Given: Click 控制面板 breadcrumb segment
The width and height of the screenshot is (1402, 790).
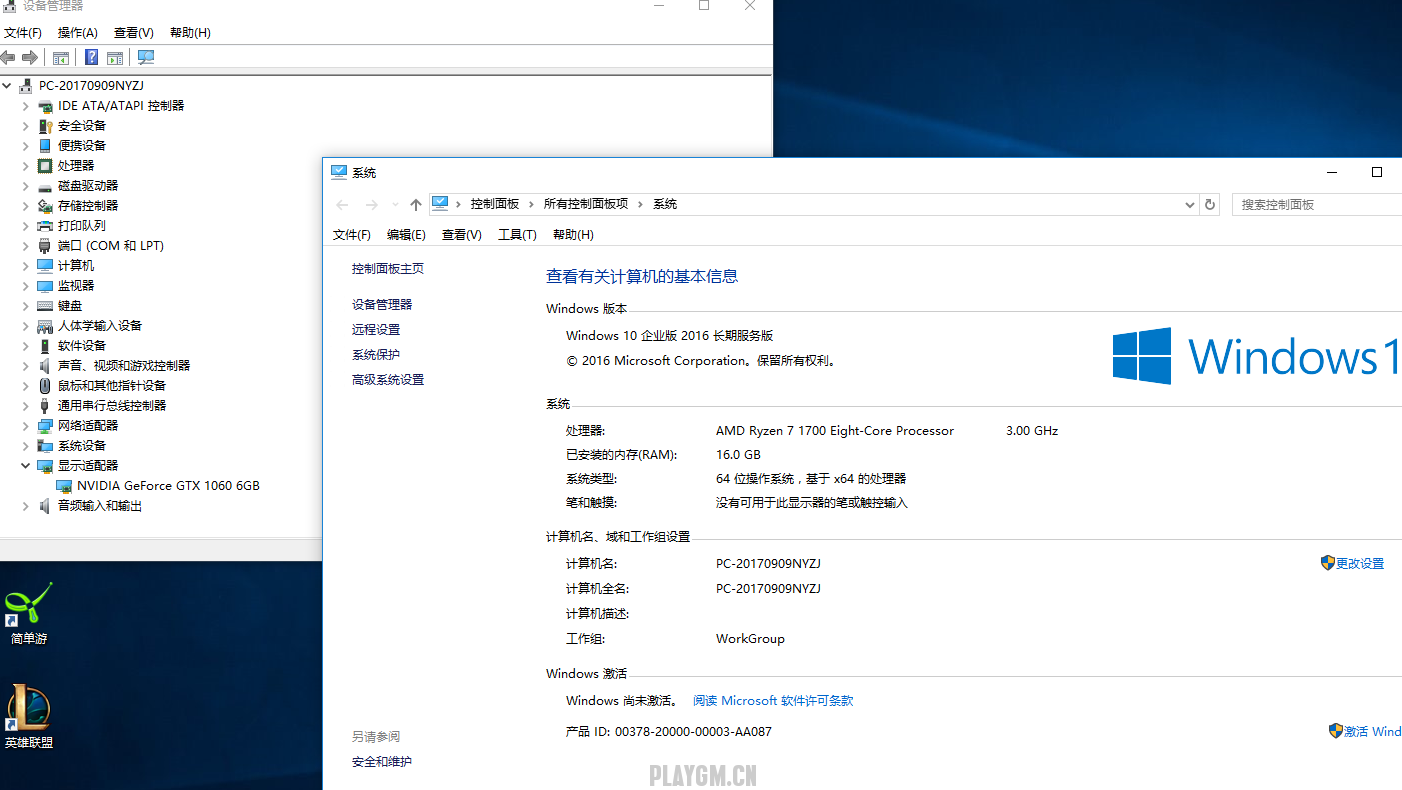Looking at the screenshot, I should pyautogui.click(x=495, y=204).
